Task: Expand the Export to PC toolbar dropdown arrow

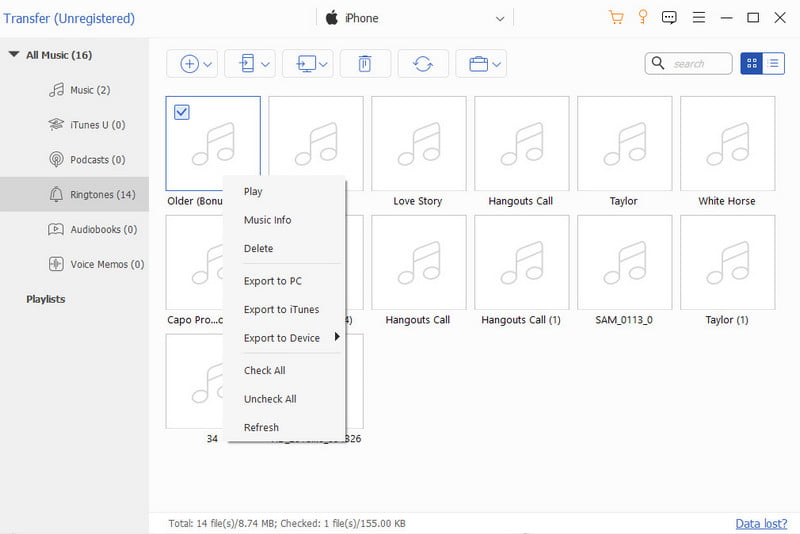Action: (323, 64)
